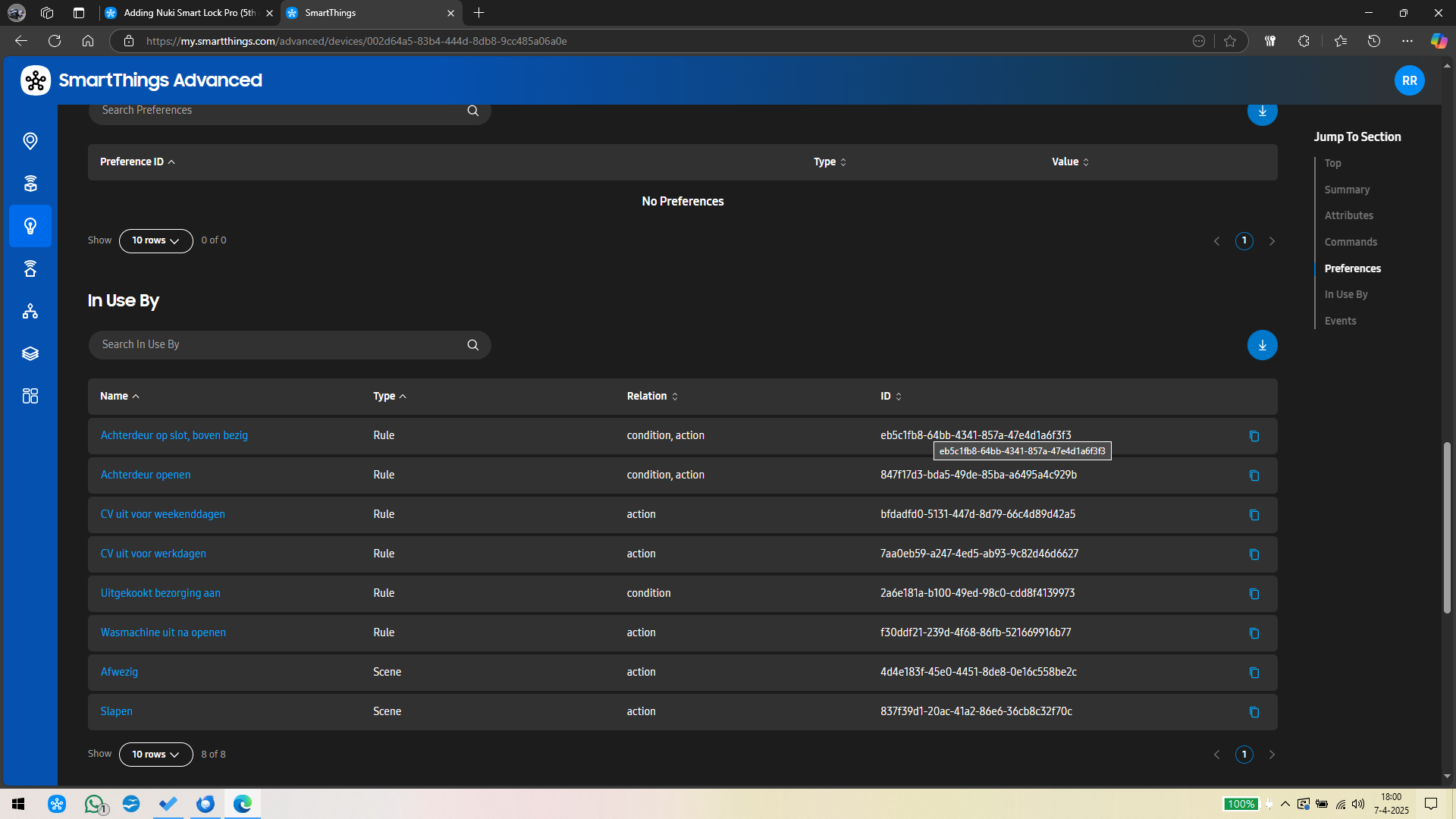Click the Search In Use By field
The width and height of the screenshot is (1456, 819).
click(x=281, y=344)
